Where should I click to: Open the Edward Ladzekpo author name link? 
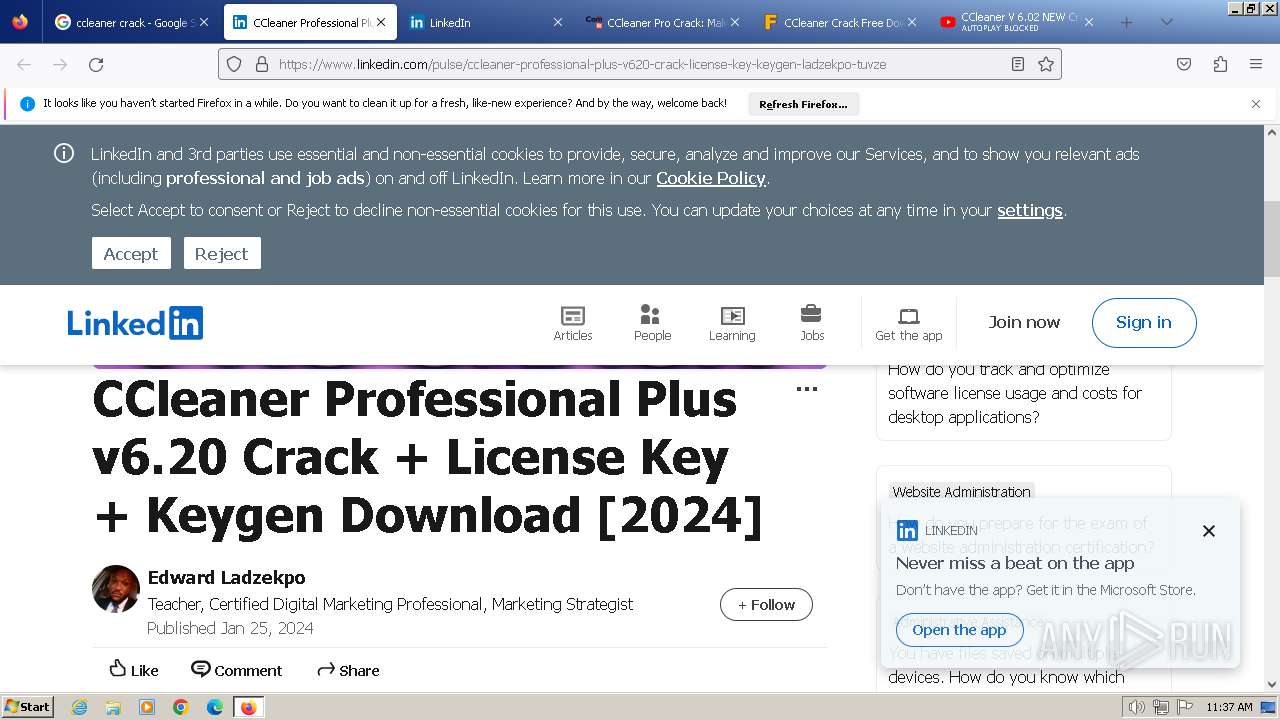(x=226, y=577)
